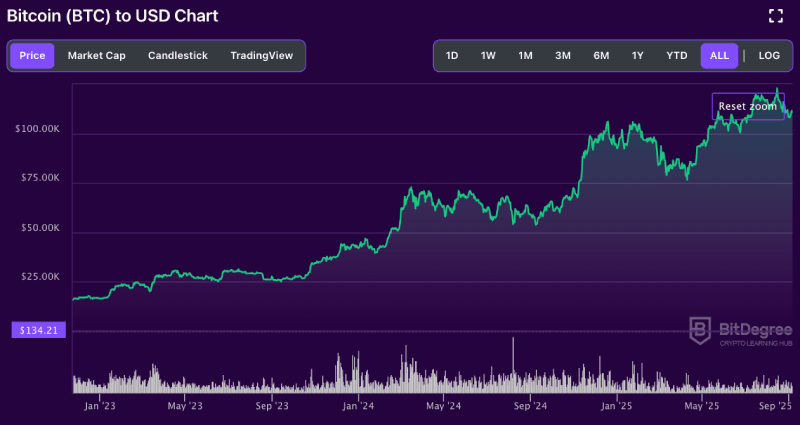Click the $50.00K axis label
Viewport: 800px width, 425px height.
[40, 228]
